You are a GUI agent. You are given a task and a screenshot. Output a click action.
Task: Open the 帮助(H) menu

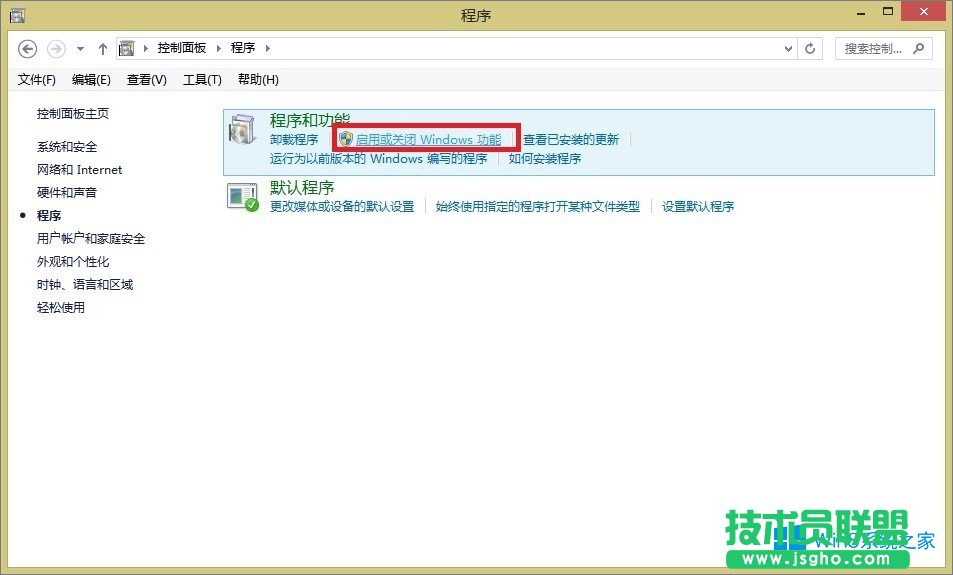pos(258,80)
